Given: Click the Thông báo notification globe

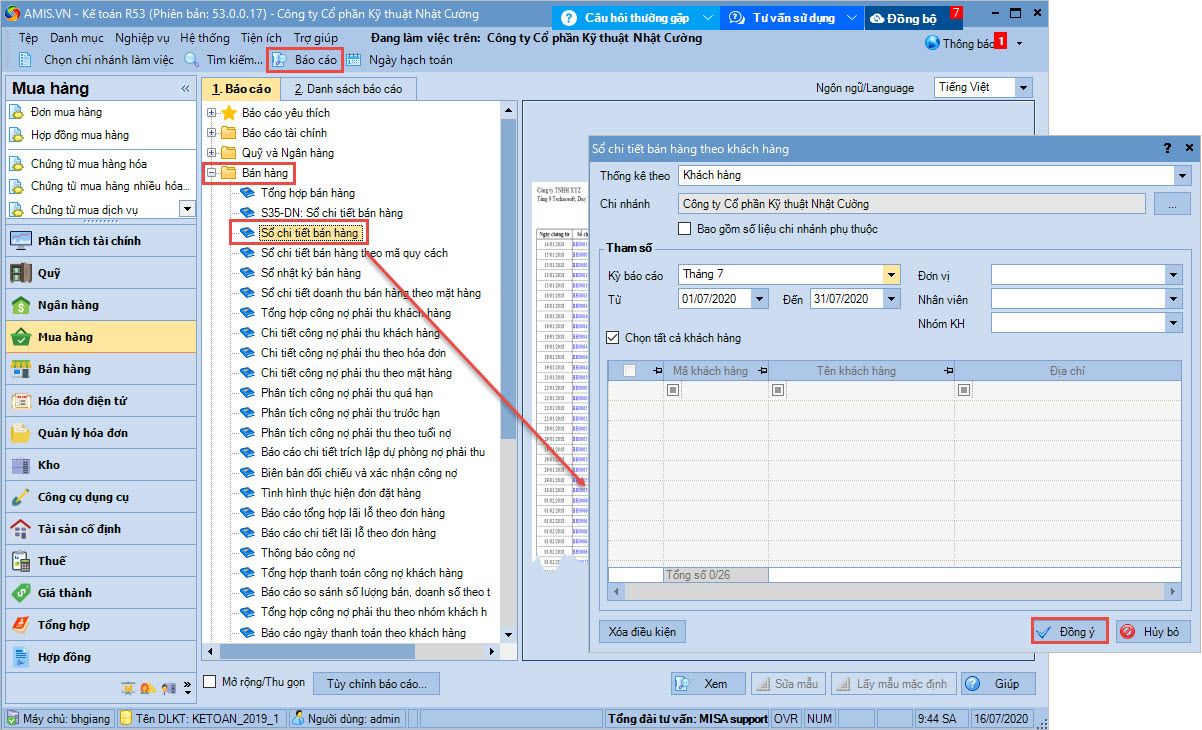Looking at the screenshot, I should [933, 43].
